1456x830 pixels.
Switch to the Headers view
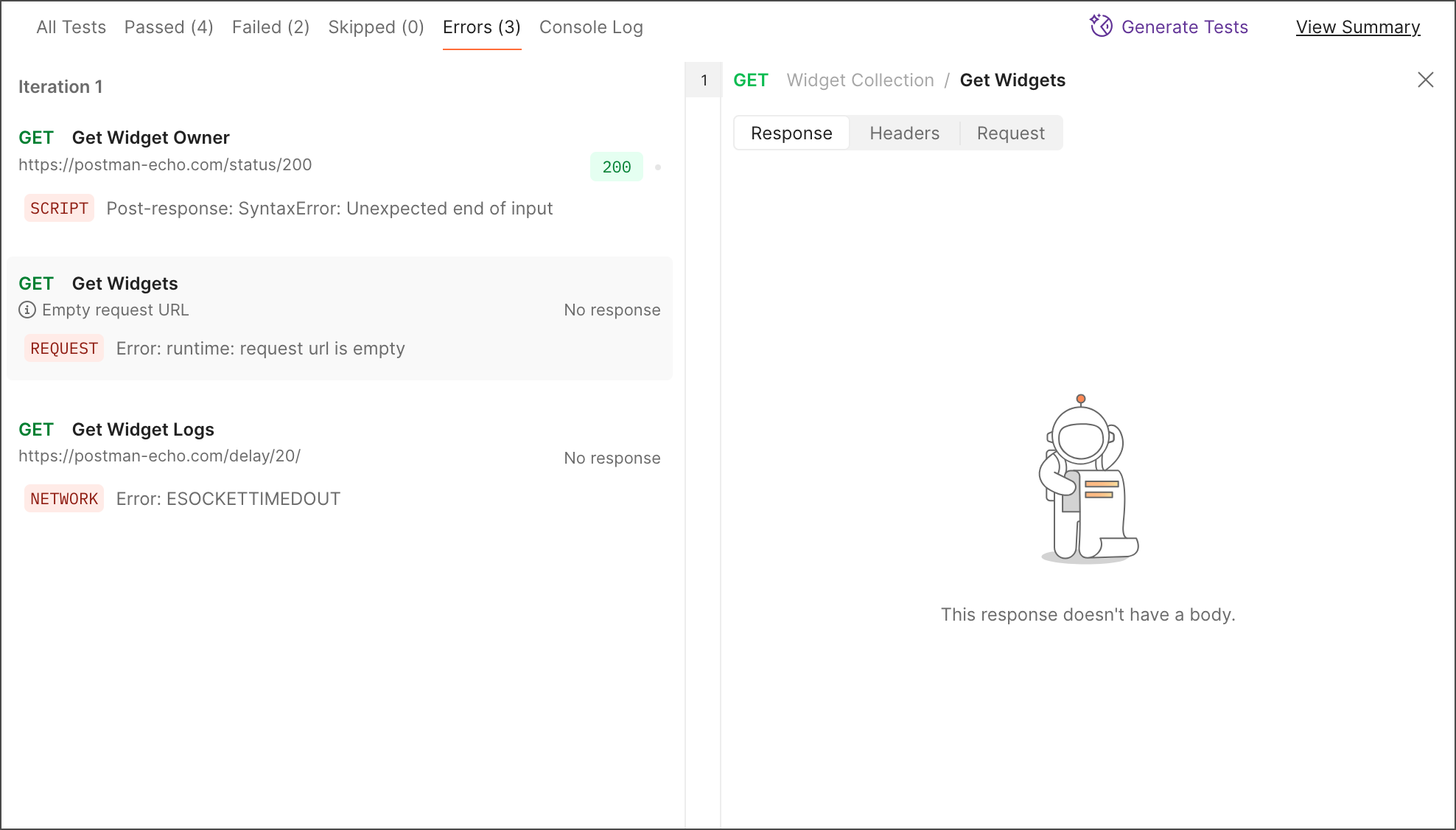[904, 133]
